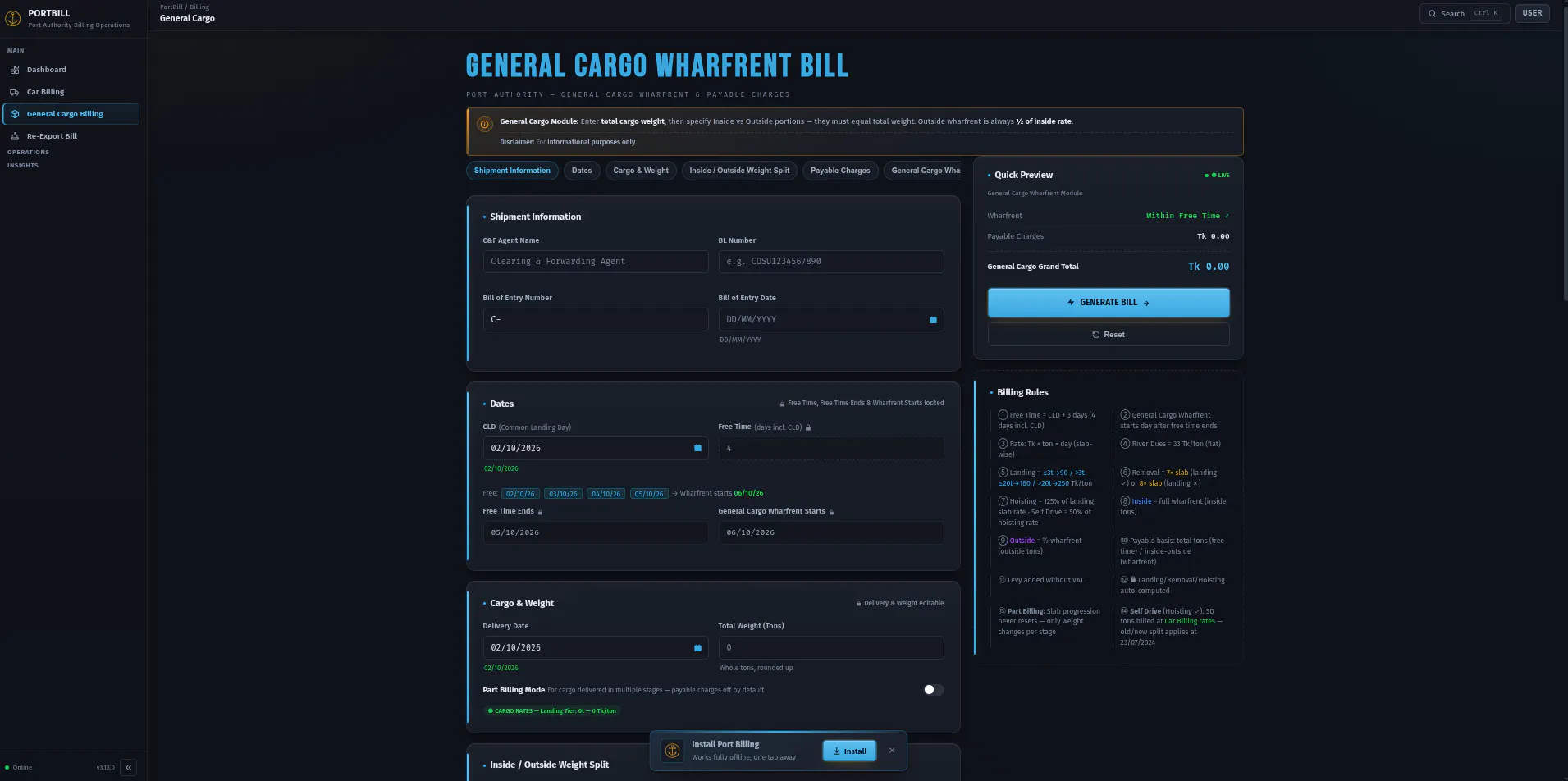Switch to Dates tab
Image resolution: width=1568 pixels, height=781 pixels.
click(x=582, y=171)
